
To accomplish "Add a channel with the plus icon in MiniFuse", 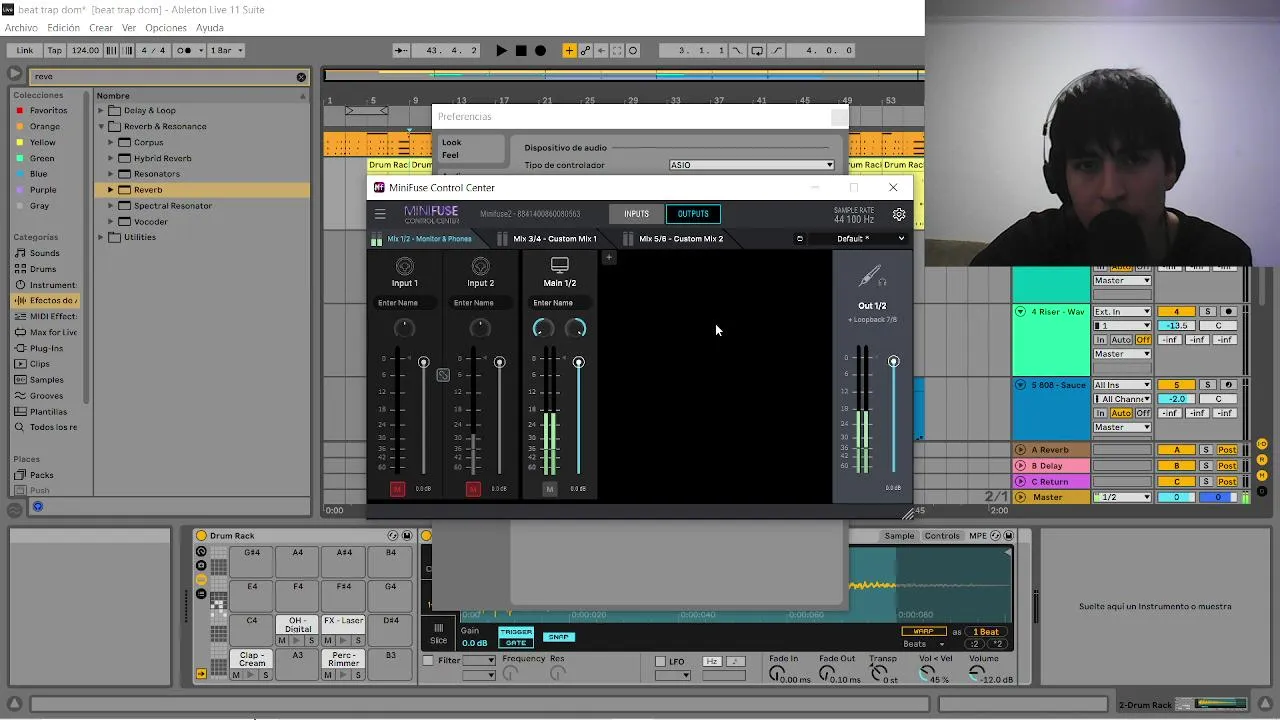I will point(608,257).
